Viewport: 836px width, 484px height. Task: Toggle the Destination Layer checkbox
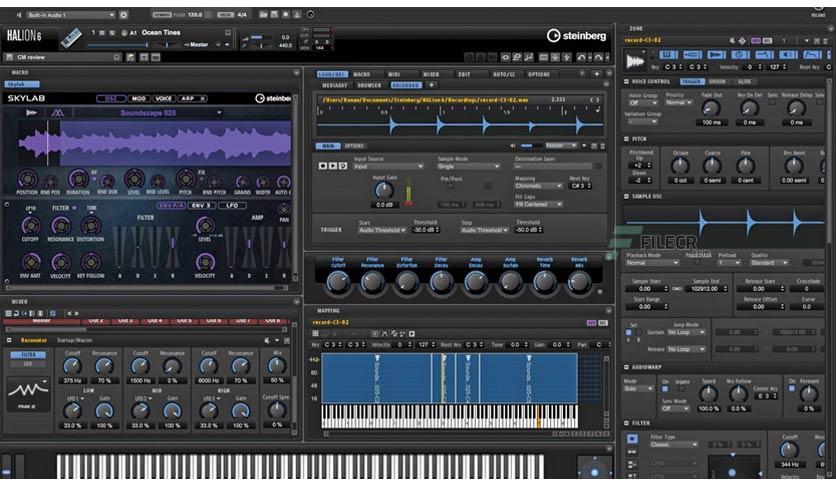coord(598,166)
